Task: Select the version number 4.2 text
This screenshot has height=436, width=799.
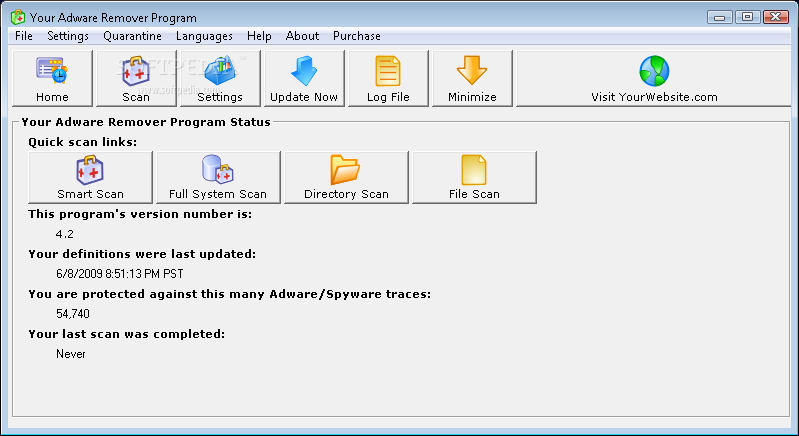Action: [65, 234]
